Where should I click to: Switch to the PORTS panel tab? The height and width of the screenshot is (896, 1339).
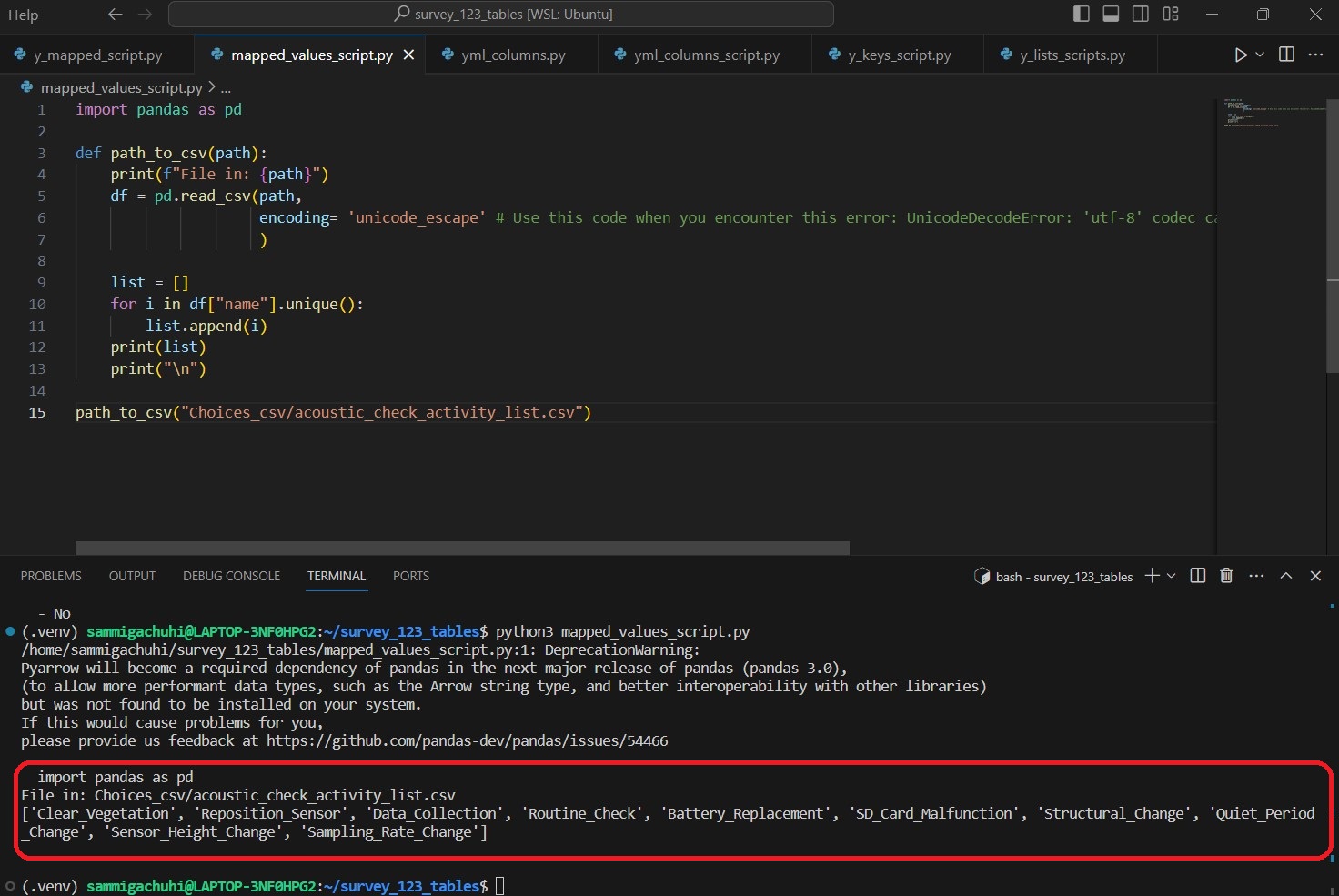[411, 576]
